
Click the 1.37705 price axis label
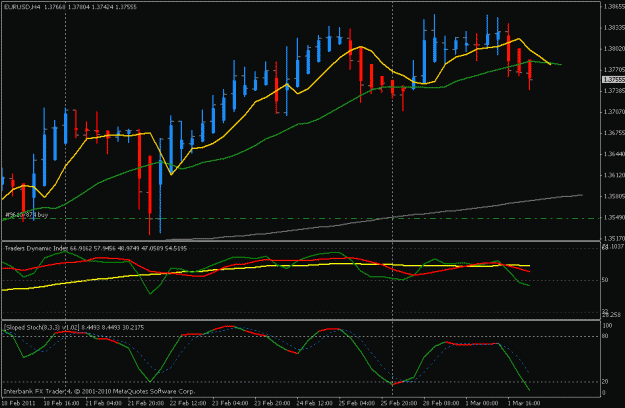pyautogui.click(x=614, y=70)
